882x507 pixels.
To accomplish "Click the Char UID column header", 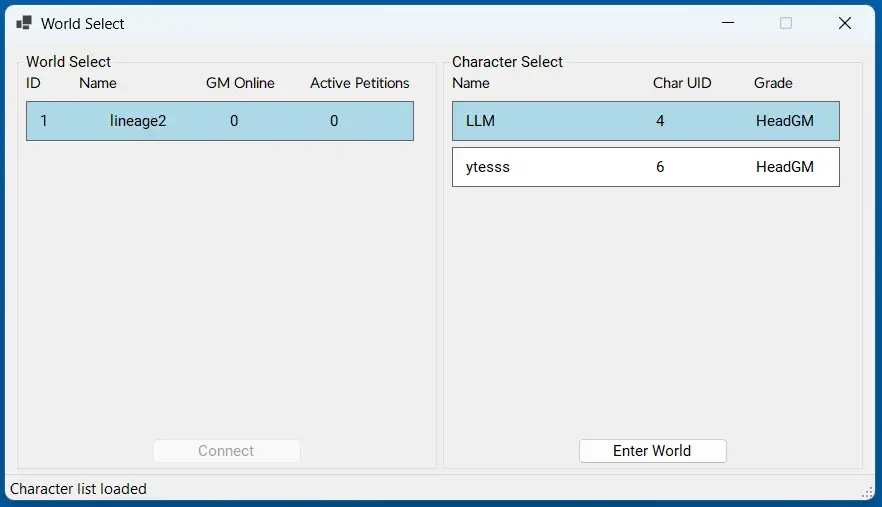I will tap(682, 83).
